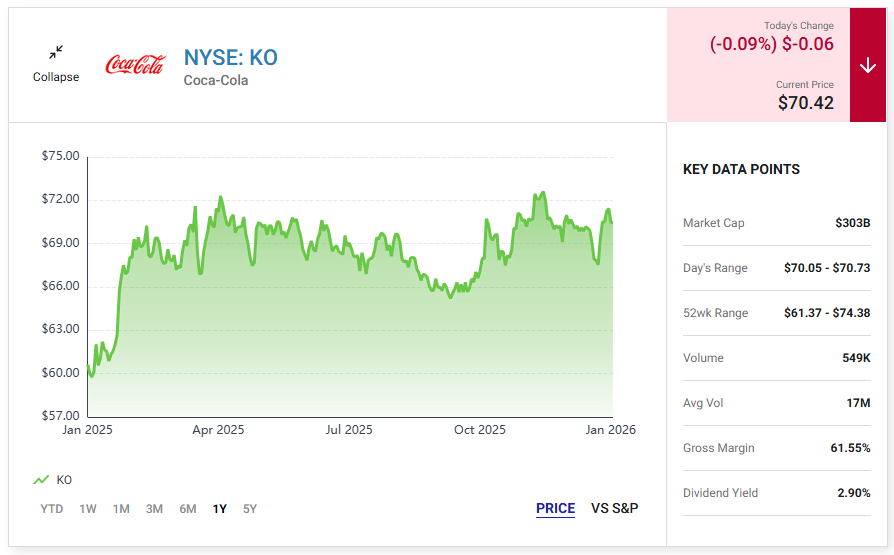Click the Dividend Yield value 2.90%

(854, 493)
